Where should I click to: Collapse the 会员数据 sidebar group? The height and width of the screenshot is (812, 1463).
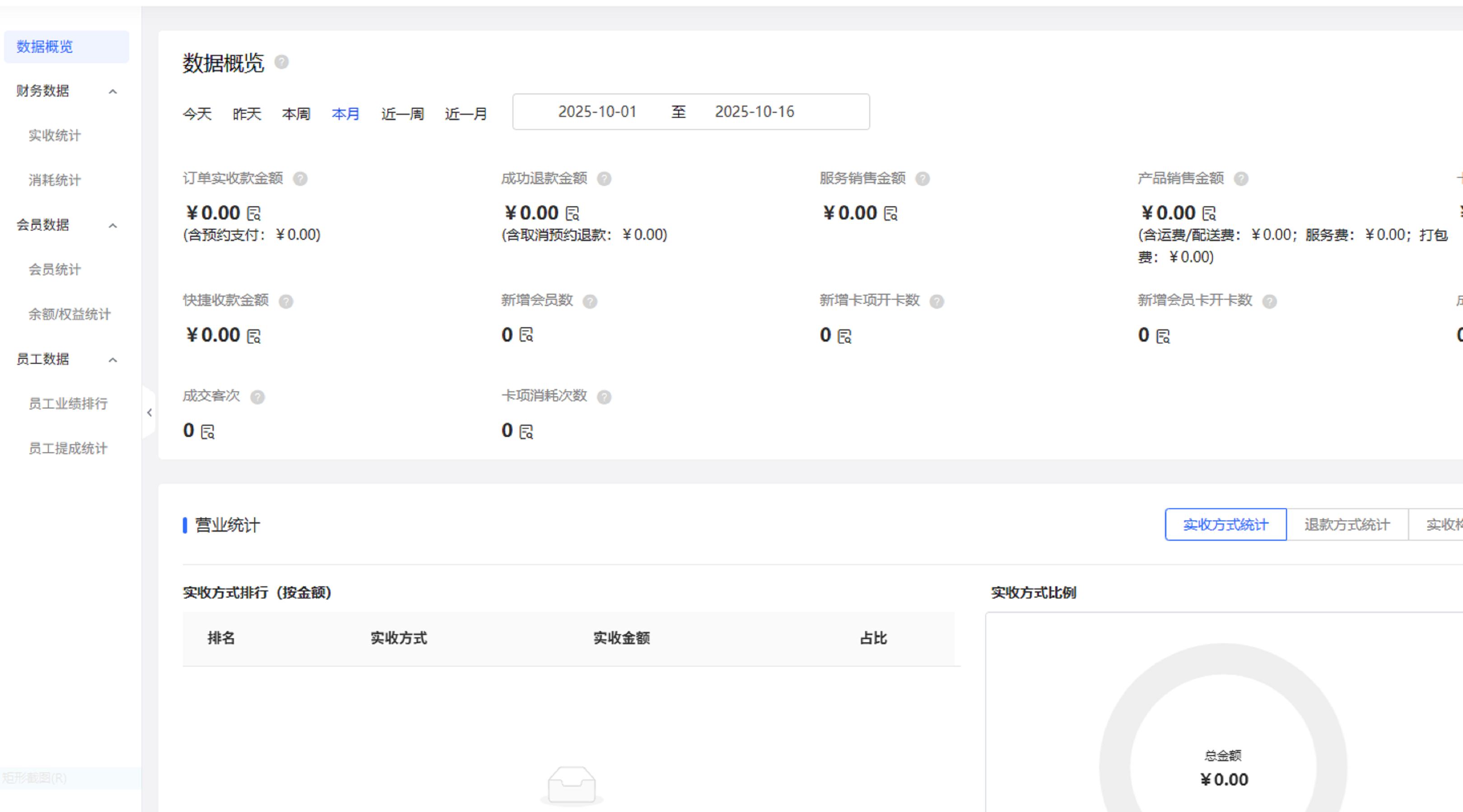point(113,226)
